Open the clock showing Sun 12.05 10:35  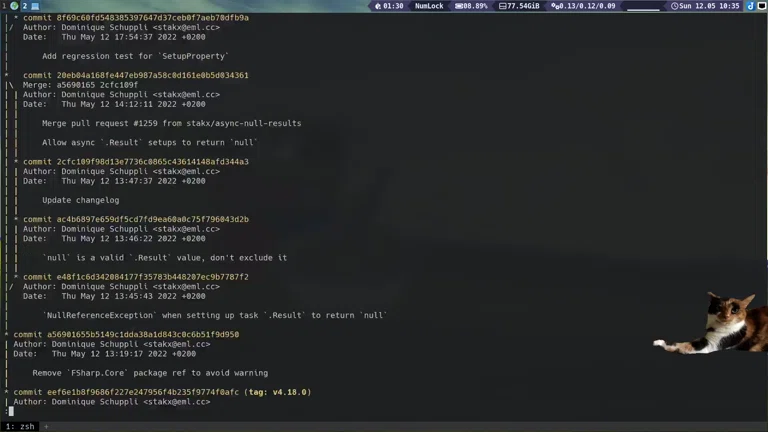(x=706, y=6)
